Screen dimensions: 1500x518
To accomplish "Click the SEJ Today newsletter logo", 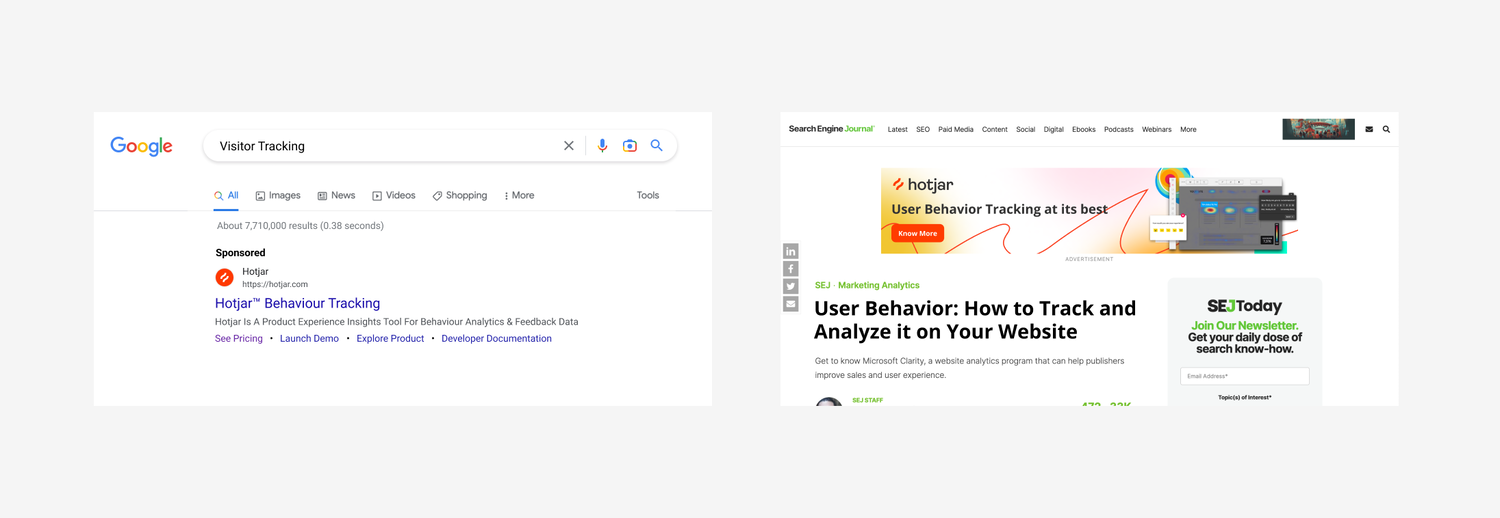I will tap(1245, 307).
